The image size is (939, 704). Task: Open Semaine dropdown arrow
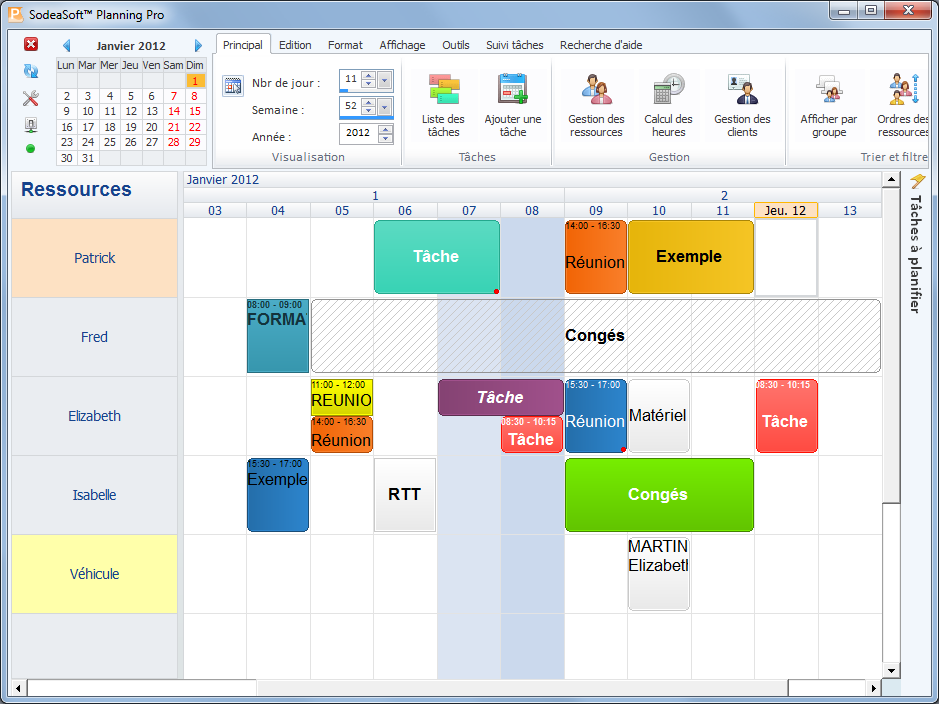[385, 107]
